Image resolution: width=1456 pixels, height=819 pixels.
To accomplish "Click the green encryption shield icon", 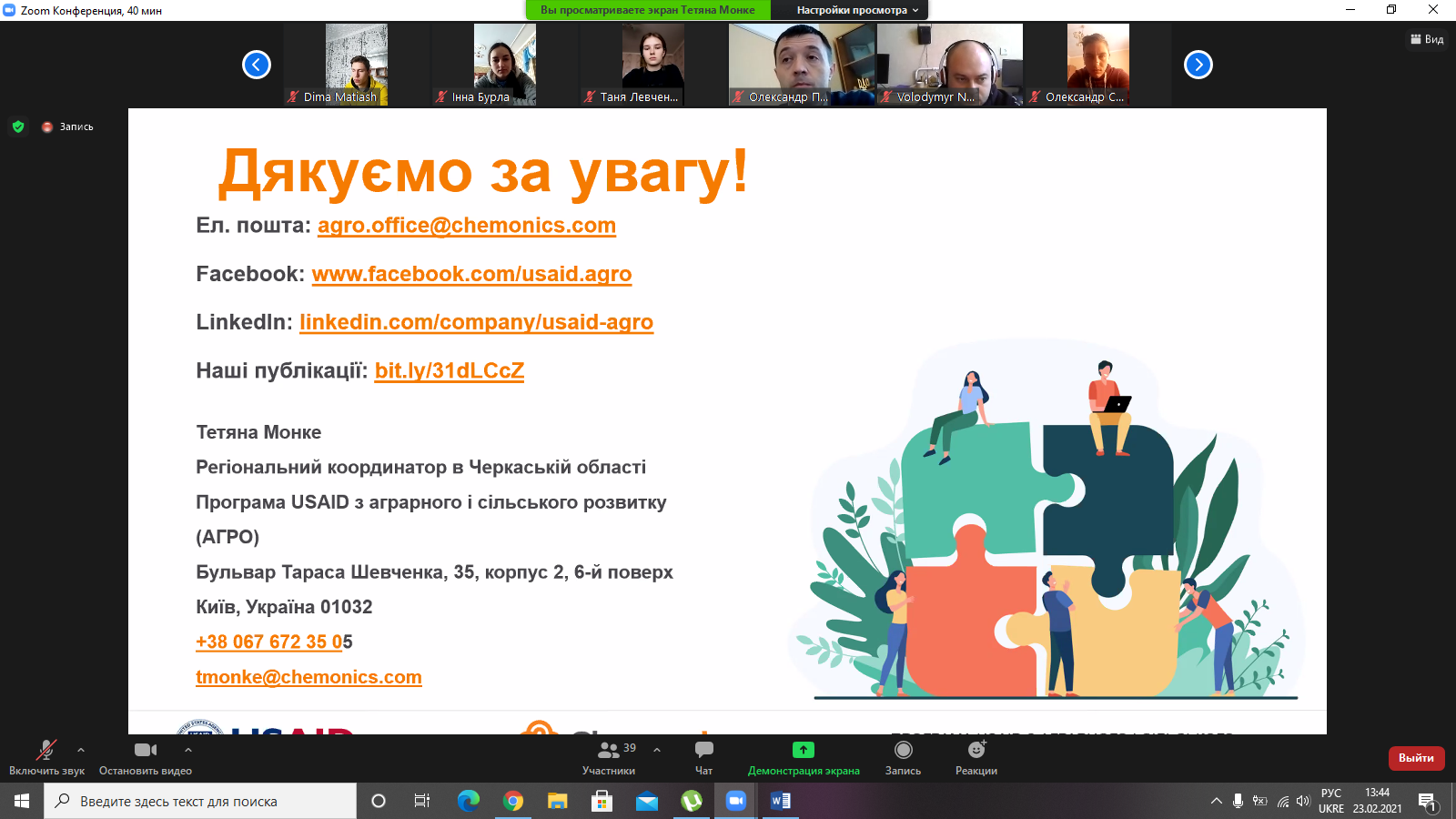I will pyautogui.click(x=18, y=126).
